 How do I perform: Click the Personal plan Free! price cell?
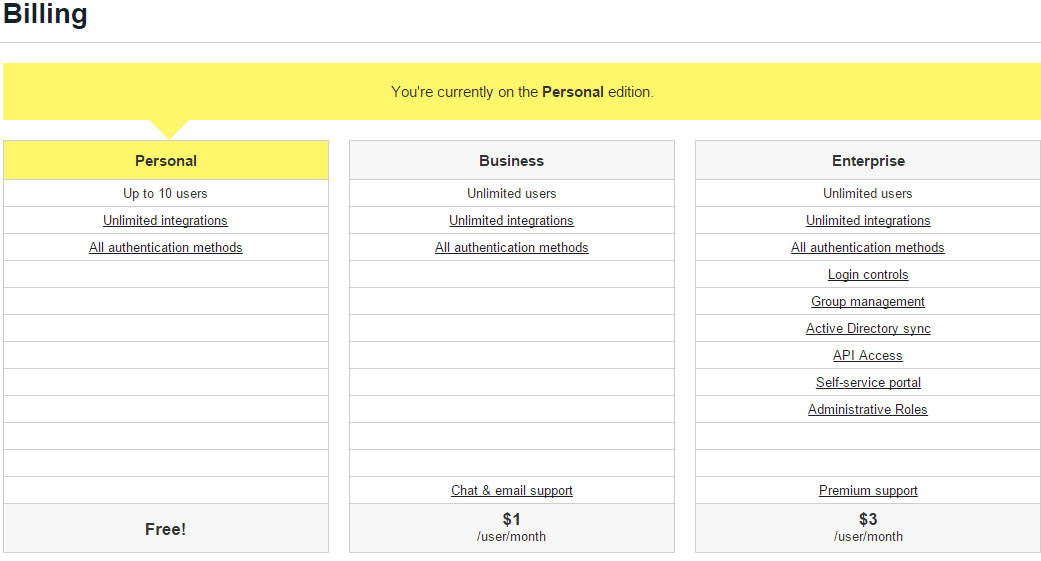click(166, 529)
